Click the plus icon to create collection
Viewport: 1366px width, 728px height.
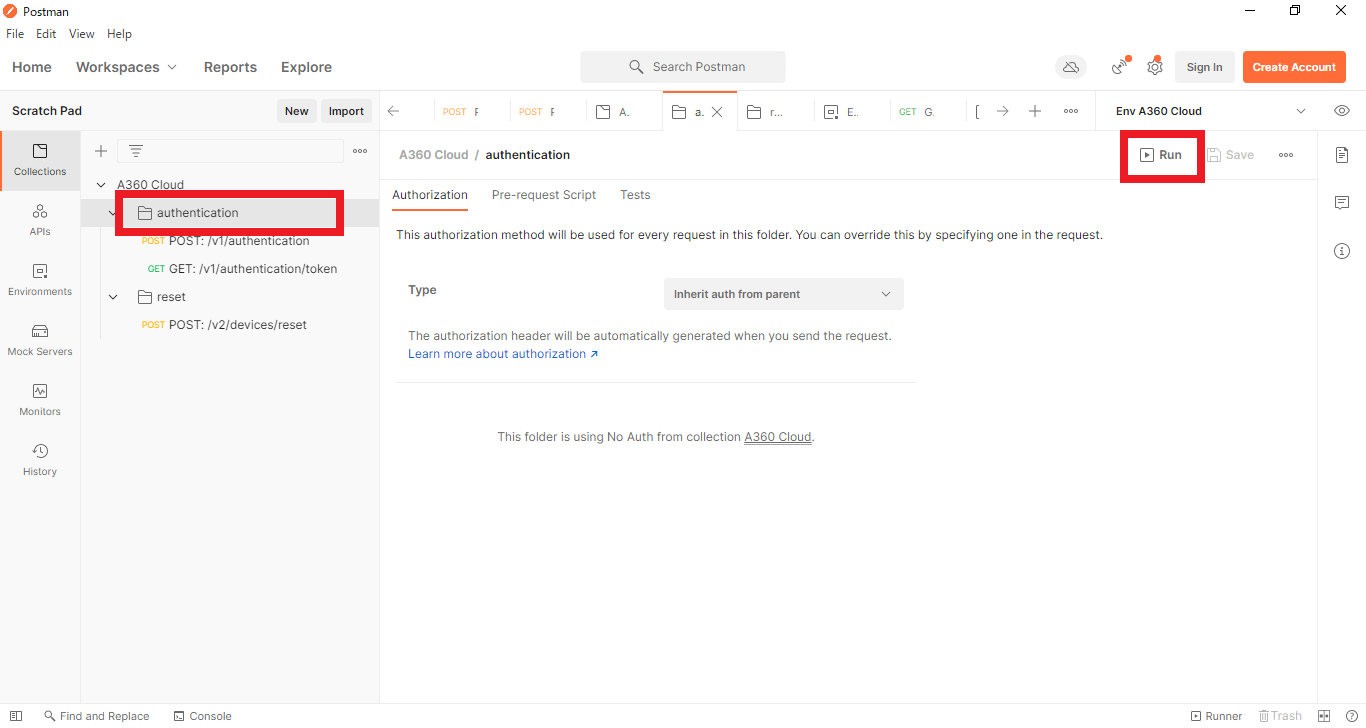click(100, 151)
